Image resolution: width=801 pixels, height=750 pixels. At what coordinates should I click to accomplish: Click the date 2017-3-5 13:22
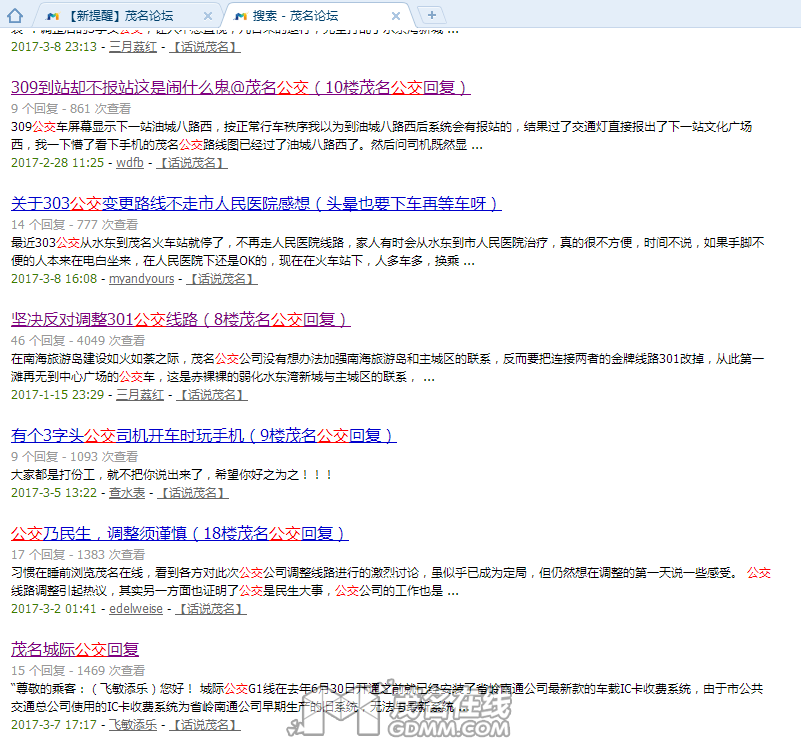54,493
